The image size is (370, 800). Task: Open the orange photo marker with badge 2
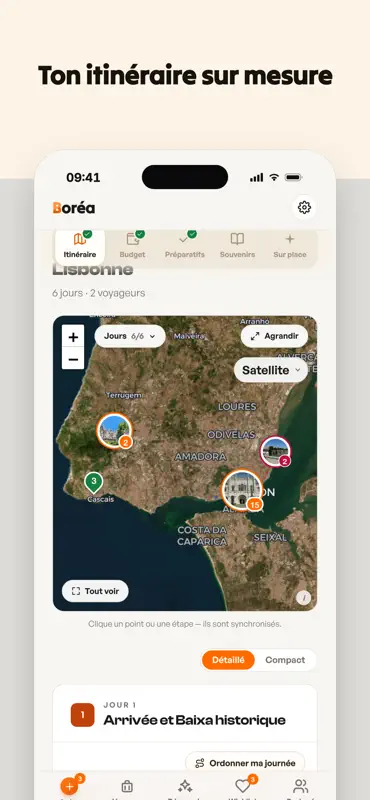(x=114, y=431)
